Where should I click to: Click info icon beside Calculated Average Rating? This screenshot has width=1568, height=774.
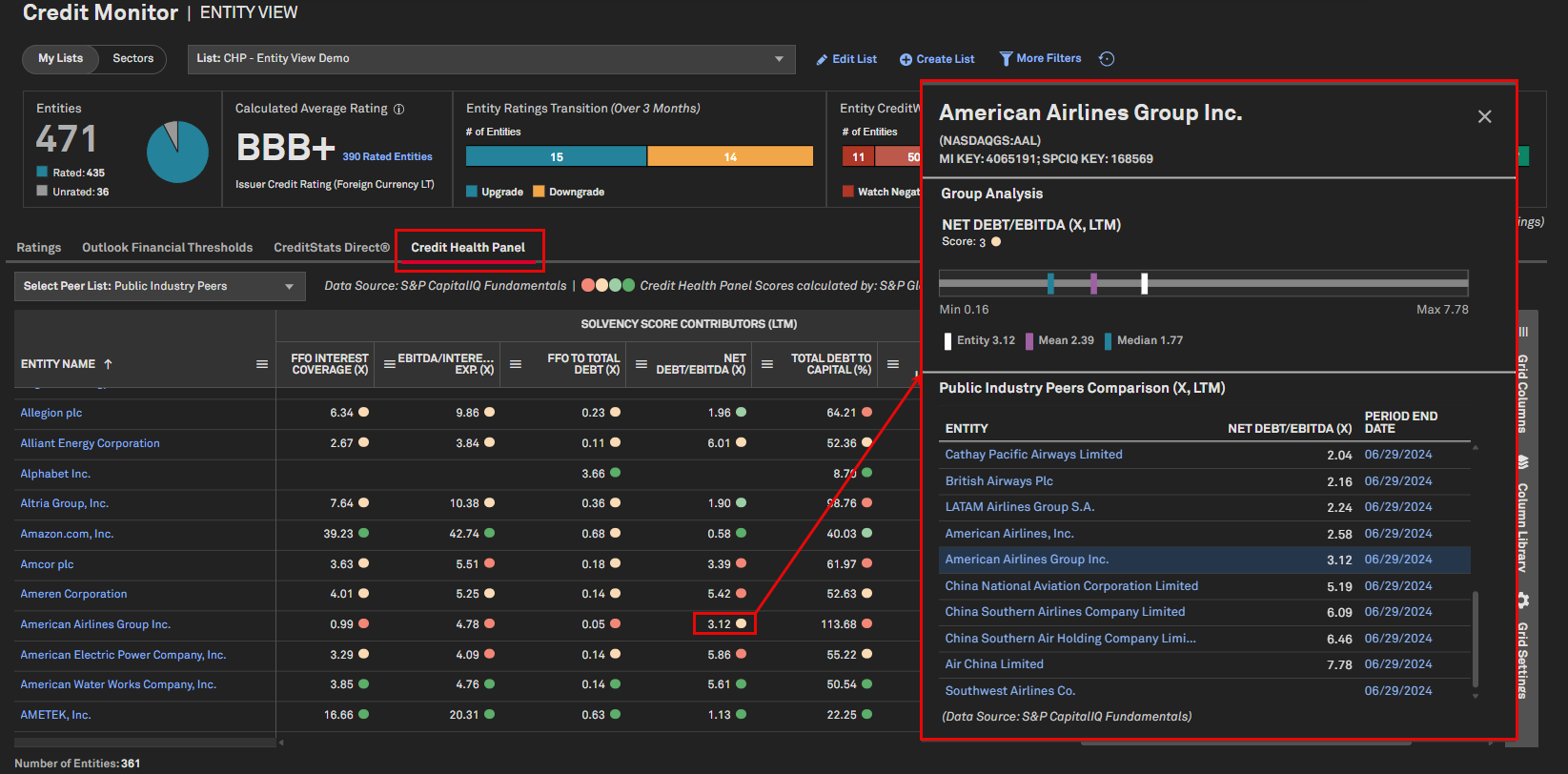[x=399, y=109]
